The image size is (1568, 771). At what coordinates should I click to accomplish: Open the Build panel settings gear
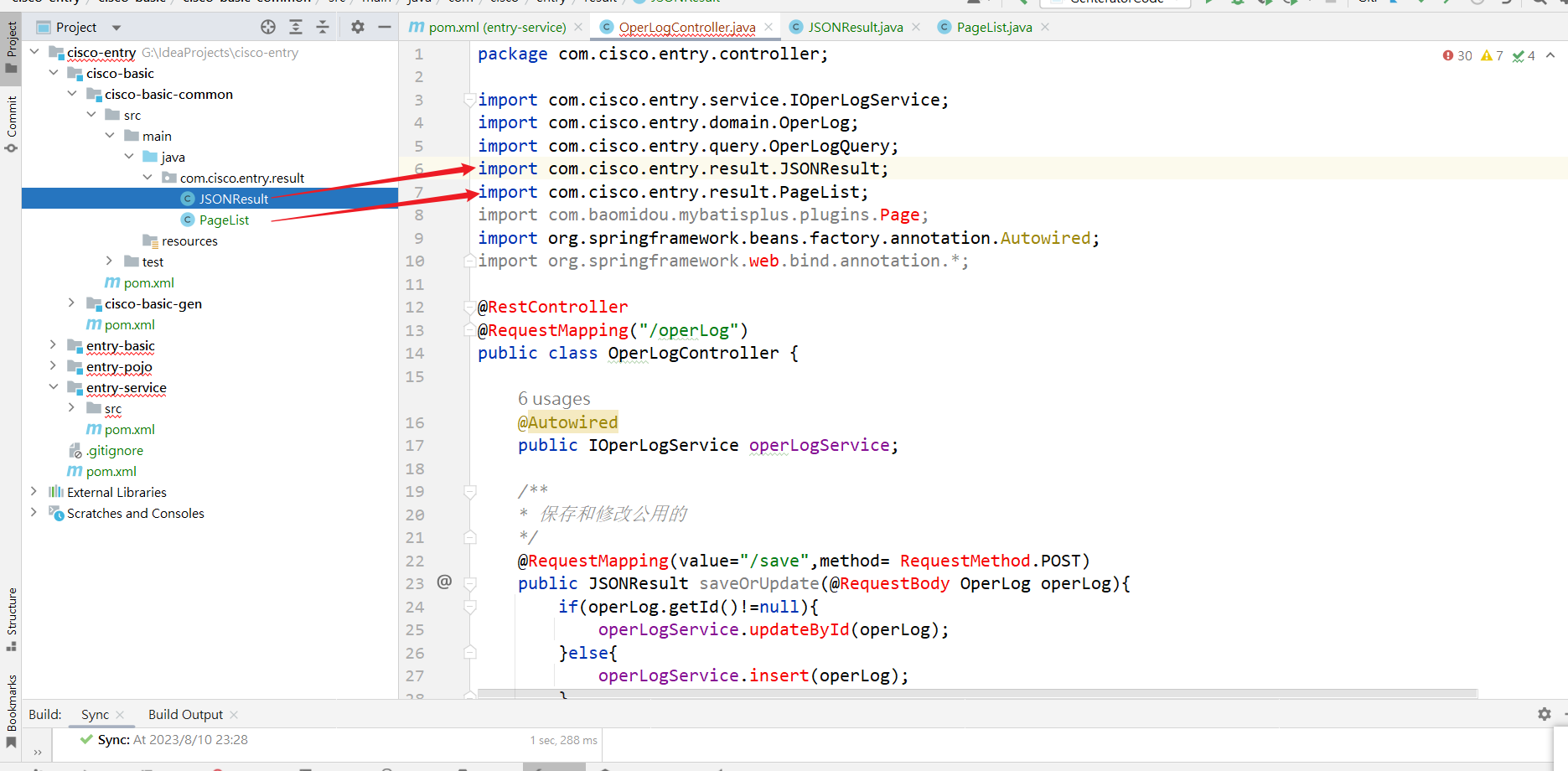click(x=1545, y=714)
